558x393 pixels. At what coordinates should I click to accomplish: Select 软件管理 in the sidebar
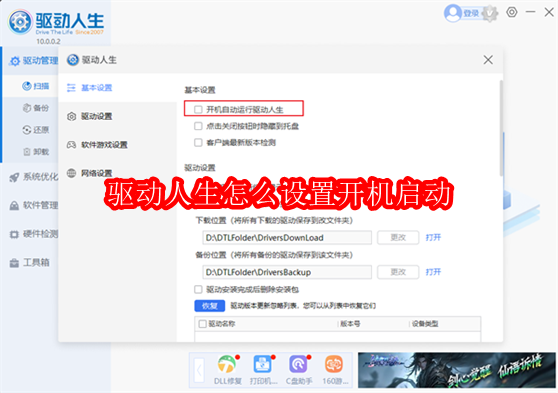(x=34, y=205)
